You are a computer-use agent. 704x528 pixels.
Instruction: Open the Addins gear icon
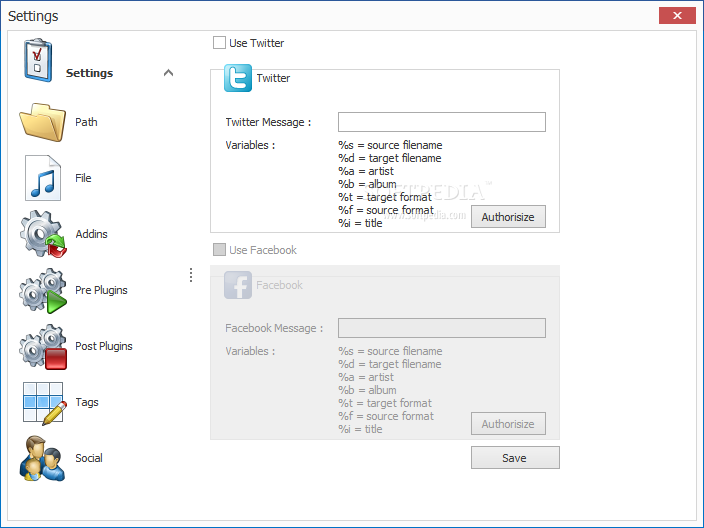coord(43,234)
